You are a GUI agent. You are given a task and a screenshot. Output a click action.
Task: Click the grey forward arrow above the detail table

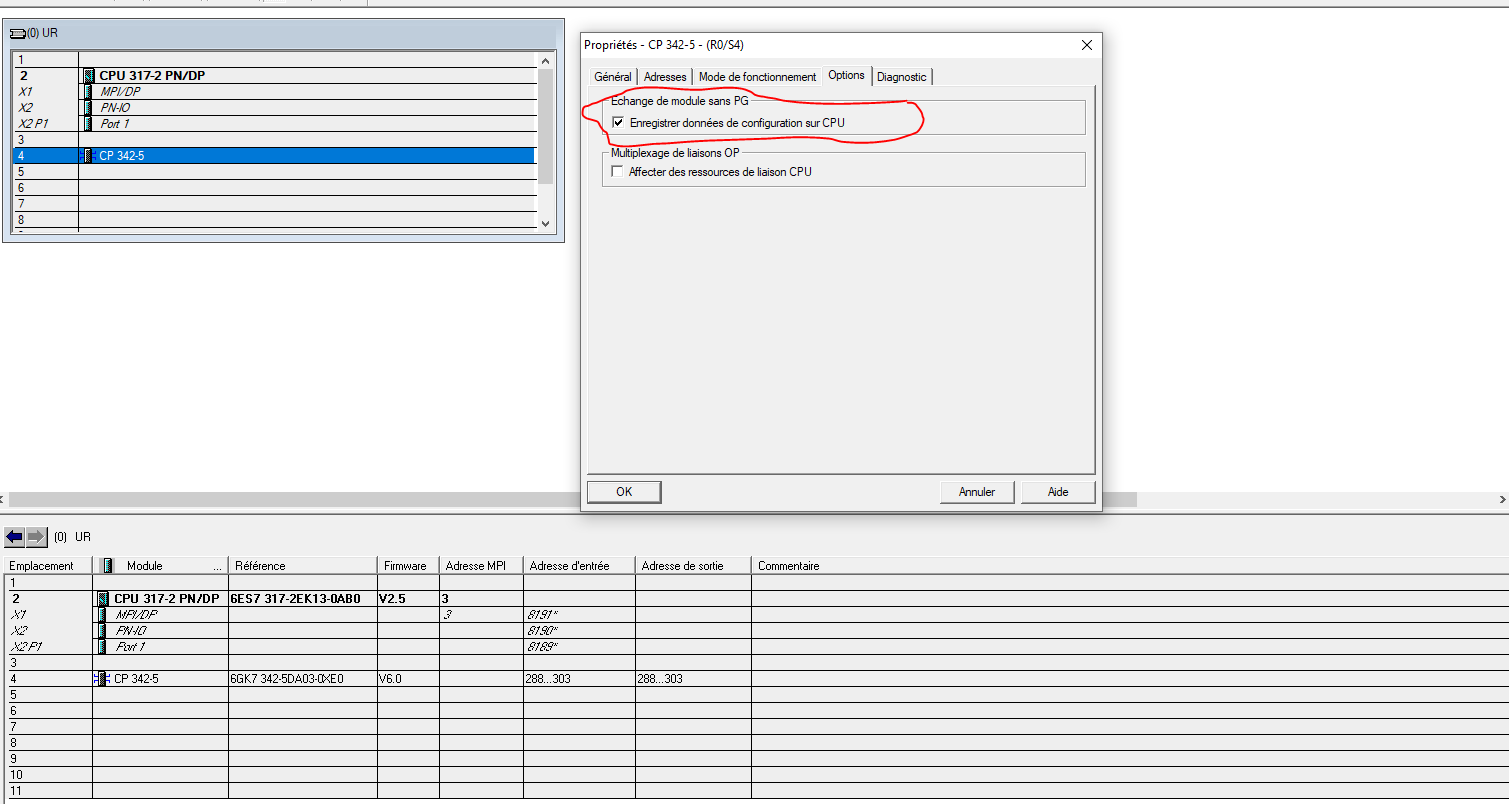coord(36,537)
